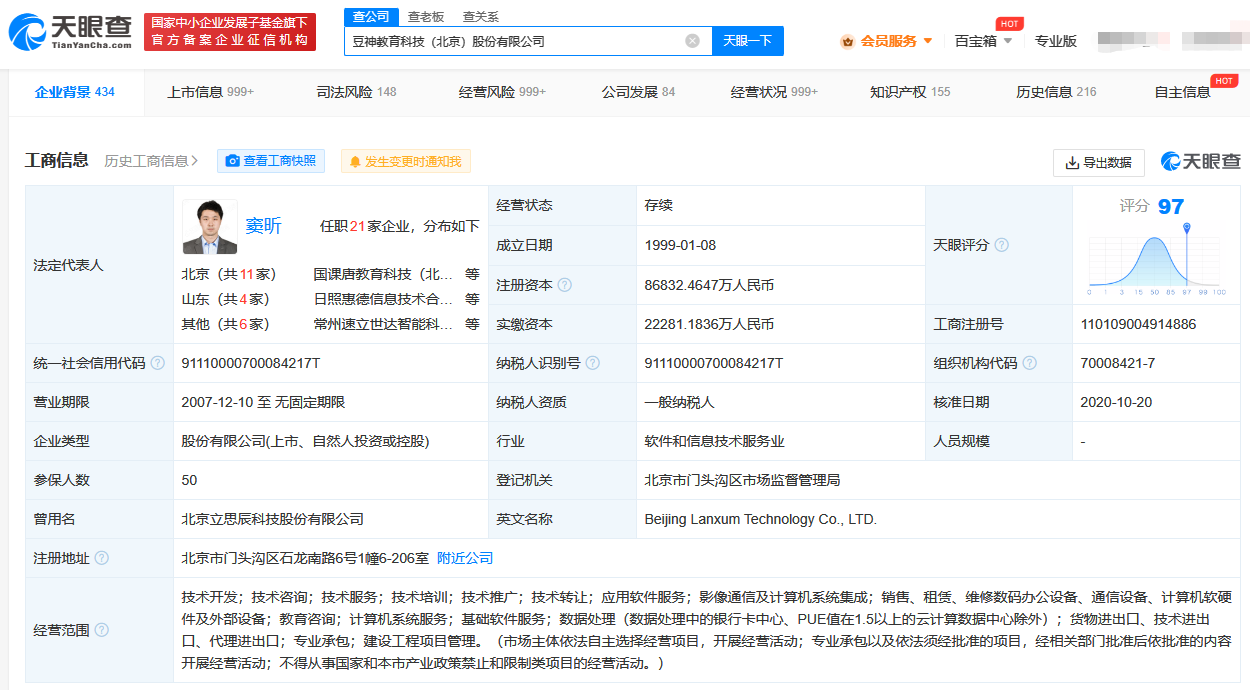The width and height of the screenshot is (1250, 690).
Task: Open the 经营范围 help icon
Action: pyautogui.click(x=102, y=630)
